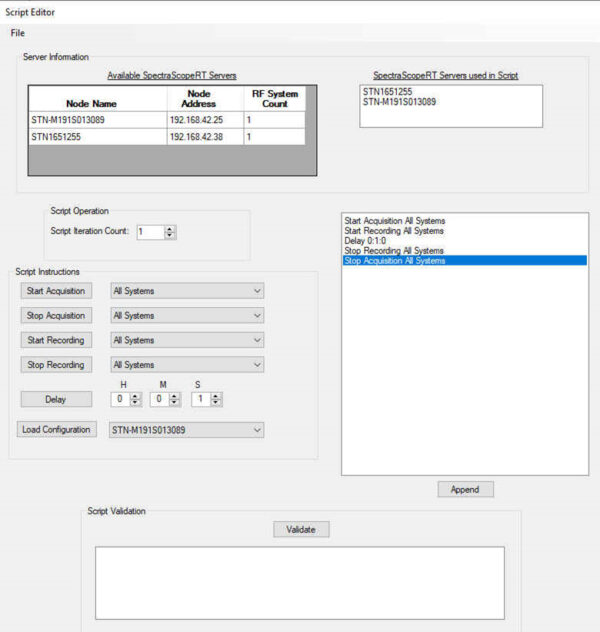Increment the delay hours spinner
The height and width of the screenshot is (632, 600).
(136, 396)
